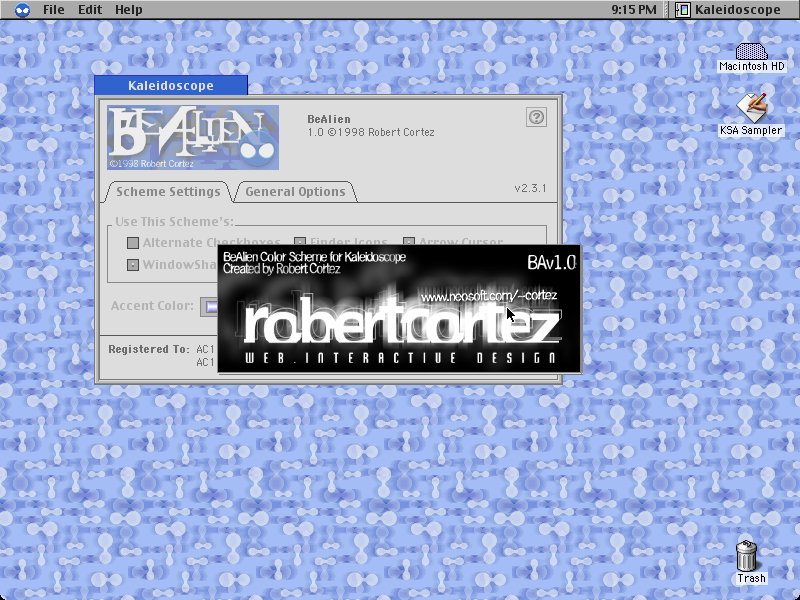Viewport: 800px width, 600px height.
Task: Open the Edit menu
Action: pos(90,10)
